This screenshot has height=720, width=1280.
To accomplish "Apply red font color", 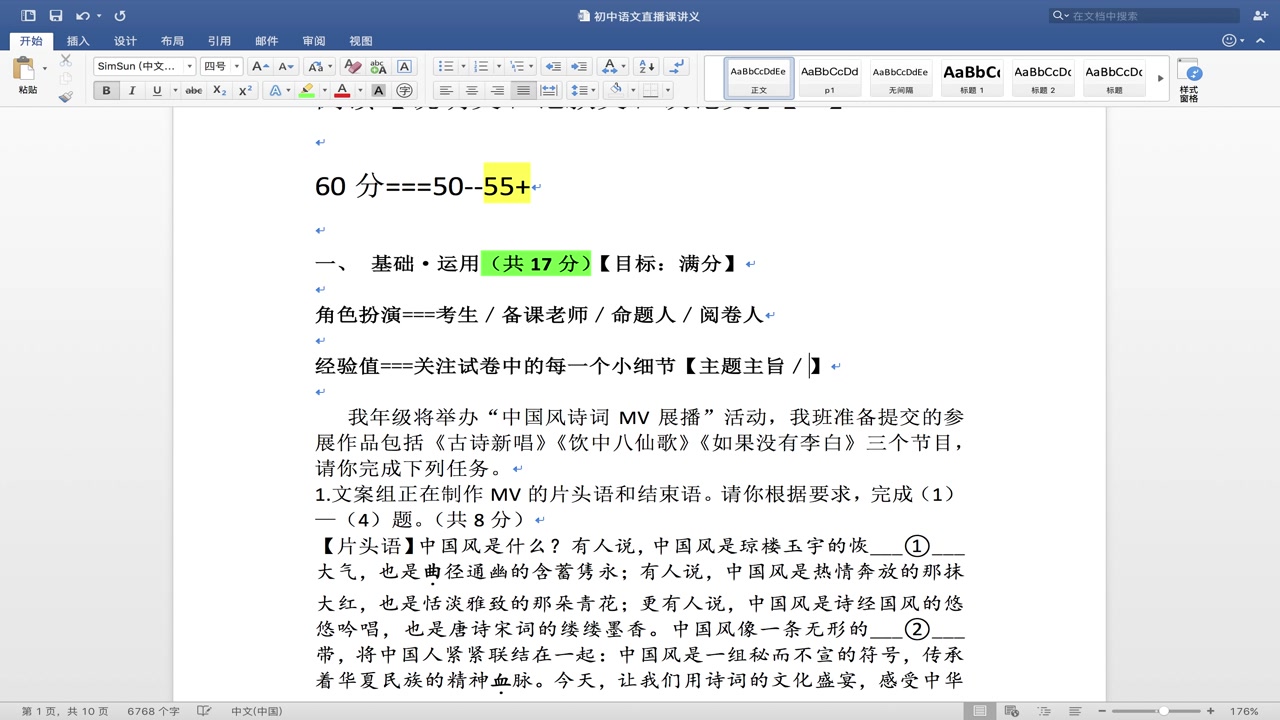I will tap(342, 90).
